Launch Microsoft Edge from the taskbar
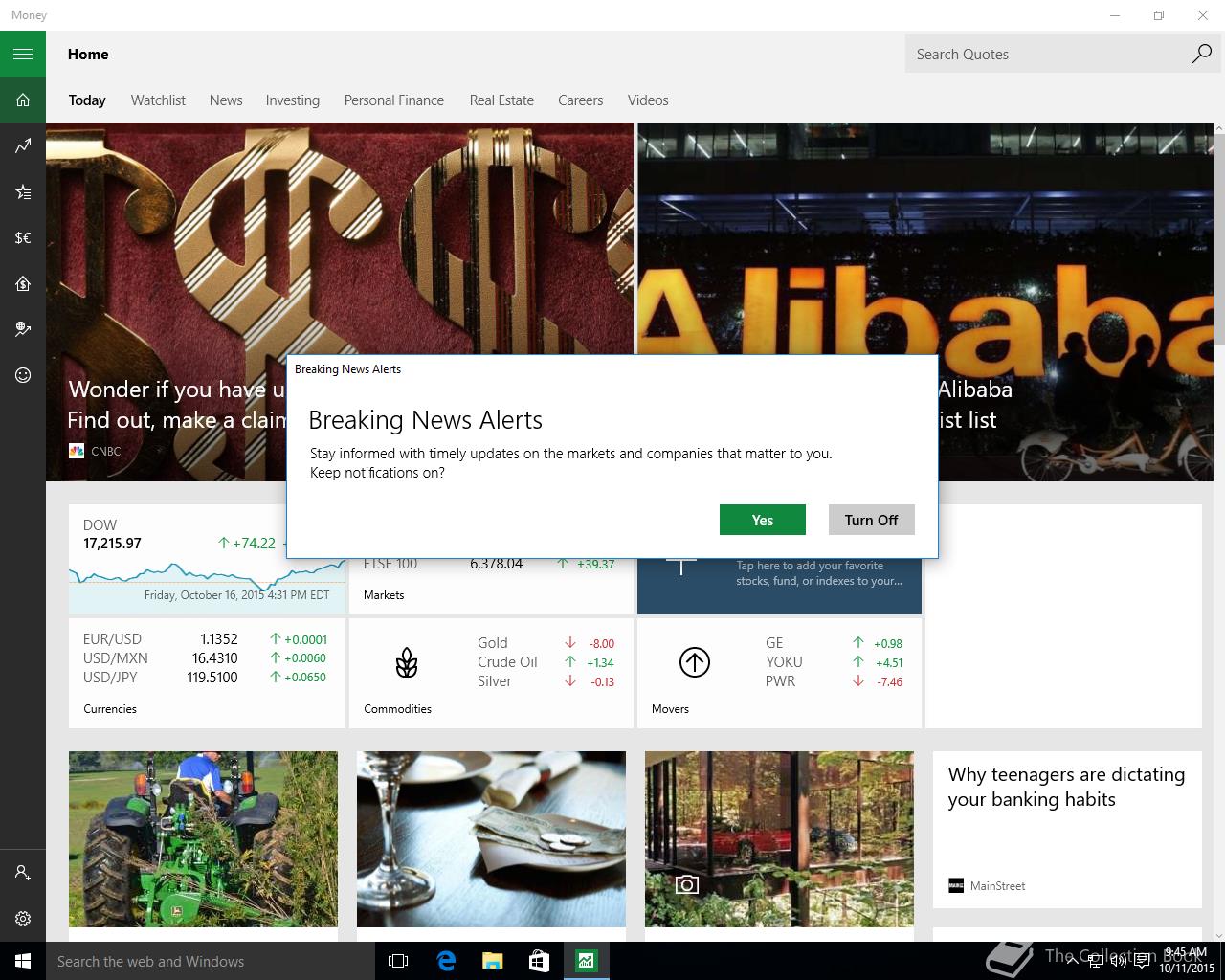Viewport: 1225px width, 980px height. (x=446, y=961)
